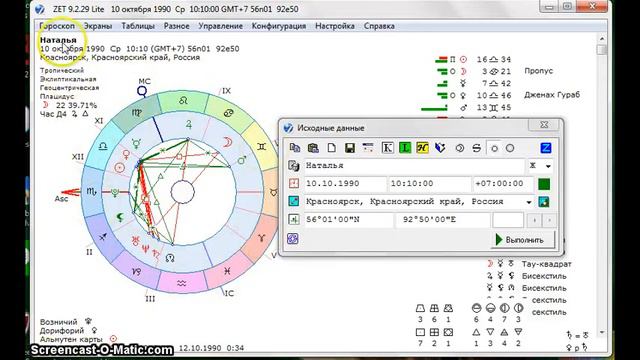Click the green Lilith glyph in the chart

click(120, 218)
